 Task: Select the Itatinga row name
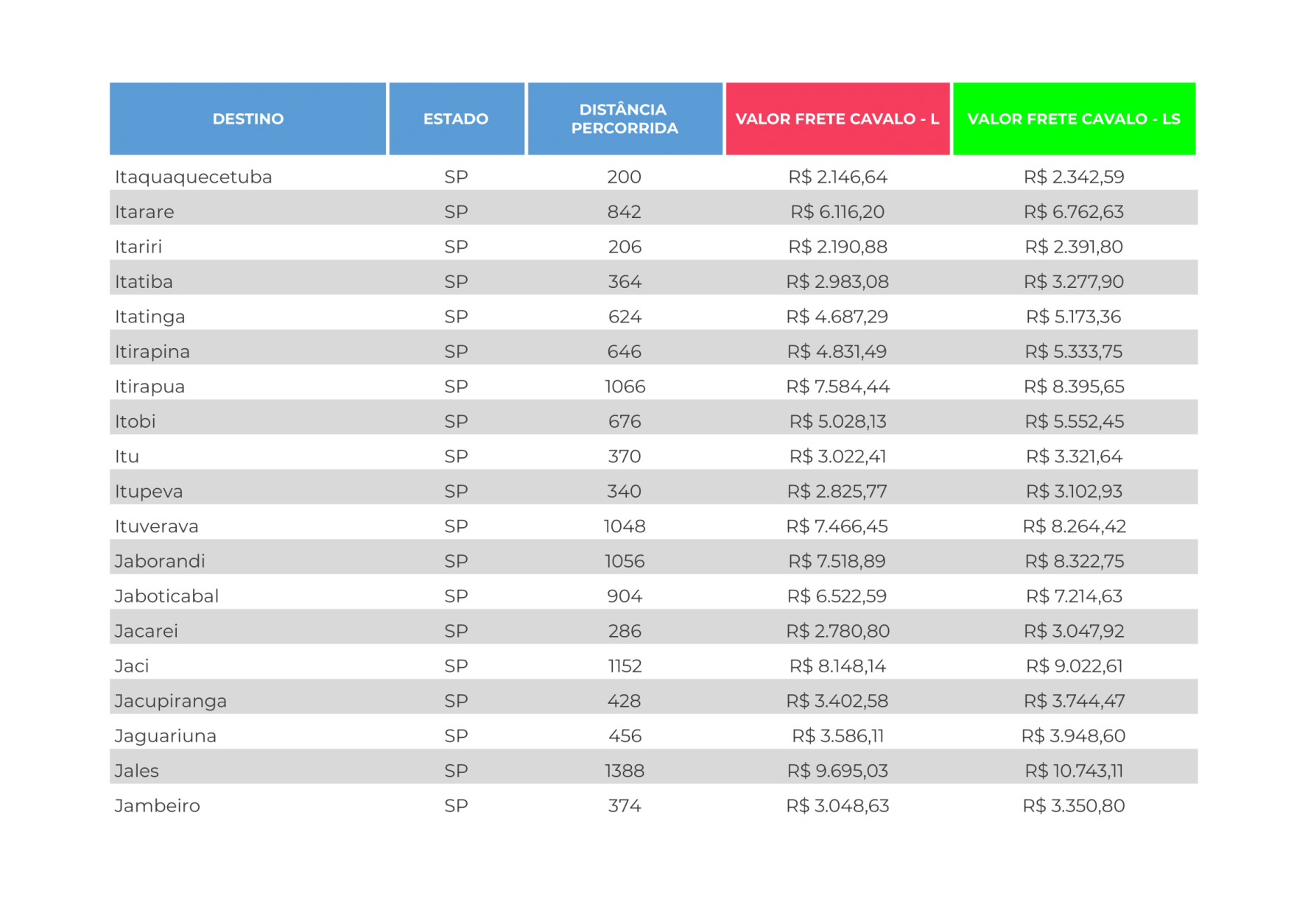[x=150, y=317]
